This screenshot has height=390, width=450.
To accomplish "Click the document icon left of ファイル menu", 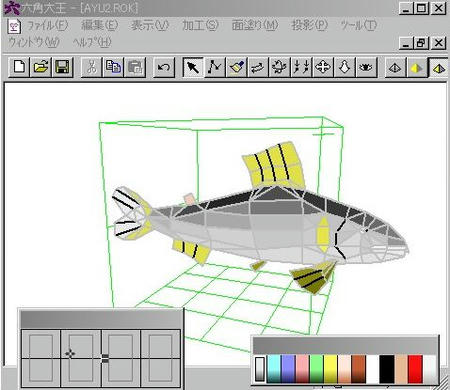I will [x=14, y=26].
